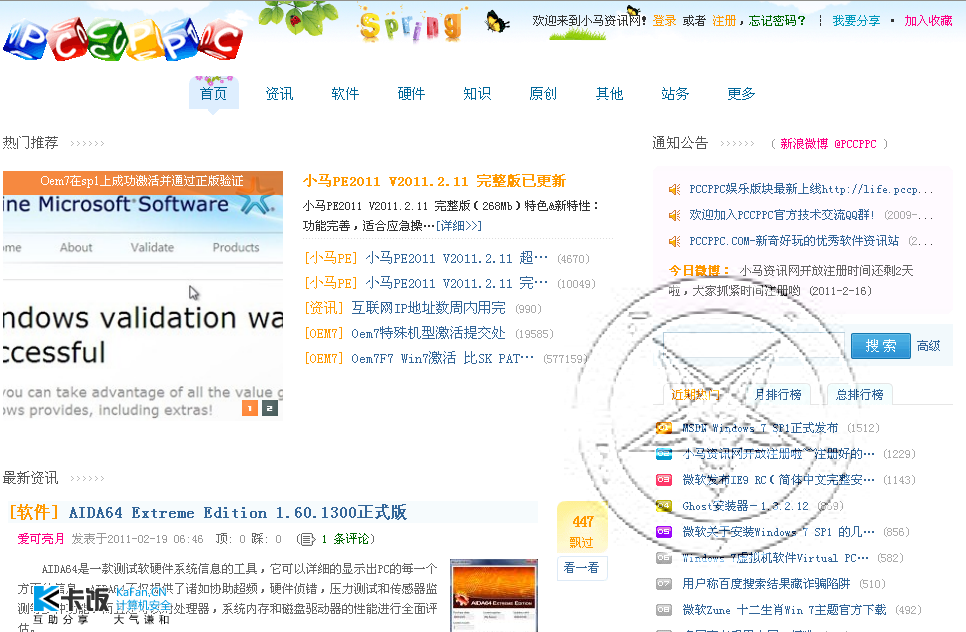Open the 新浪微博 @PCCPPC link

coord(828,144)
